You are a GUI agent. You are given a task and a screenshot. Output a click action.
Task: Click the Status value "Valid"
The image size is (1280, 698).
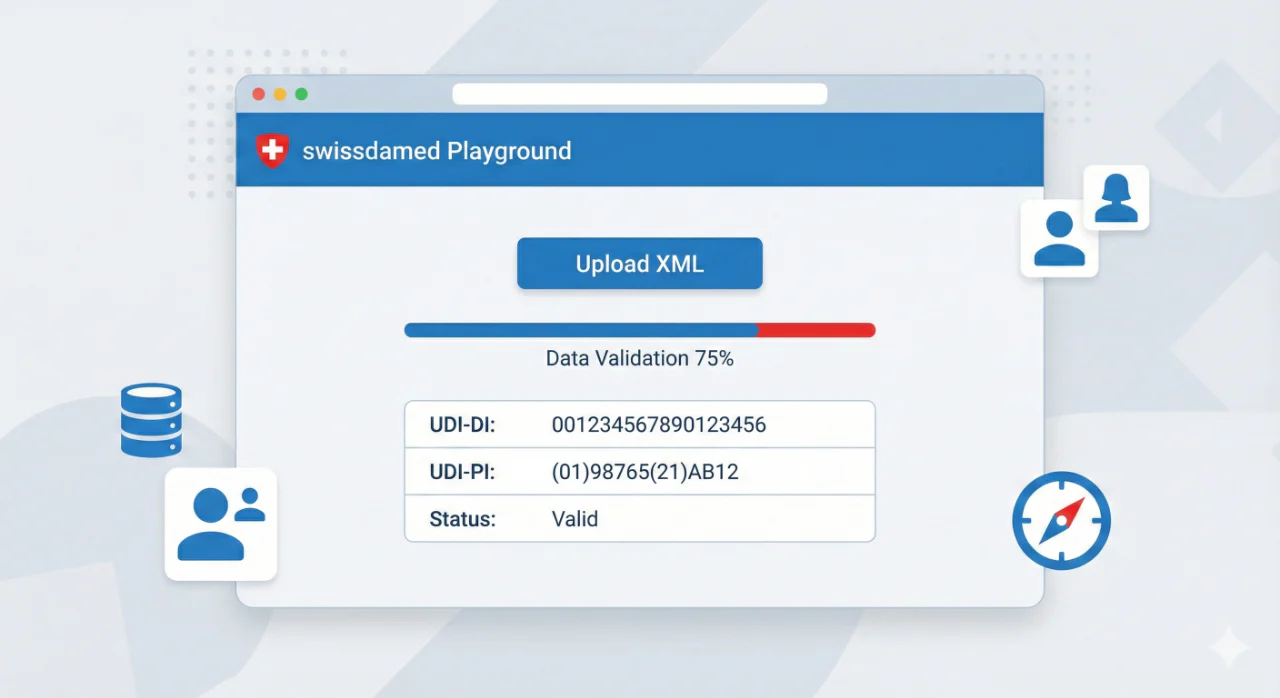(x=575, y=519)
